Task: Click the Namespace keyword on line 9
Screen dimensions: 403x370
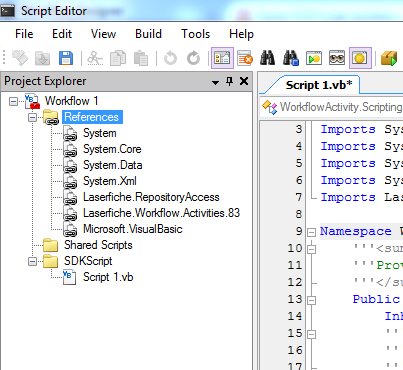Action: click(356, 231)
